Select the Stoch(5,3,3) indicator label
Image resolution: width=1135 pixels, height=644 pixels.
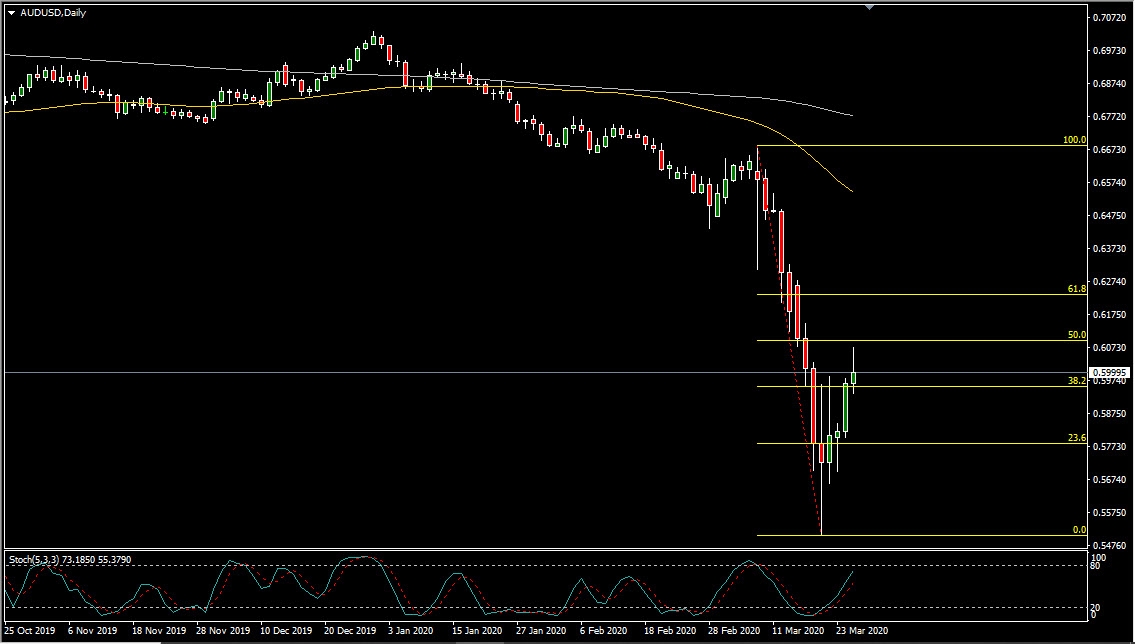70,560
